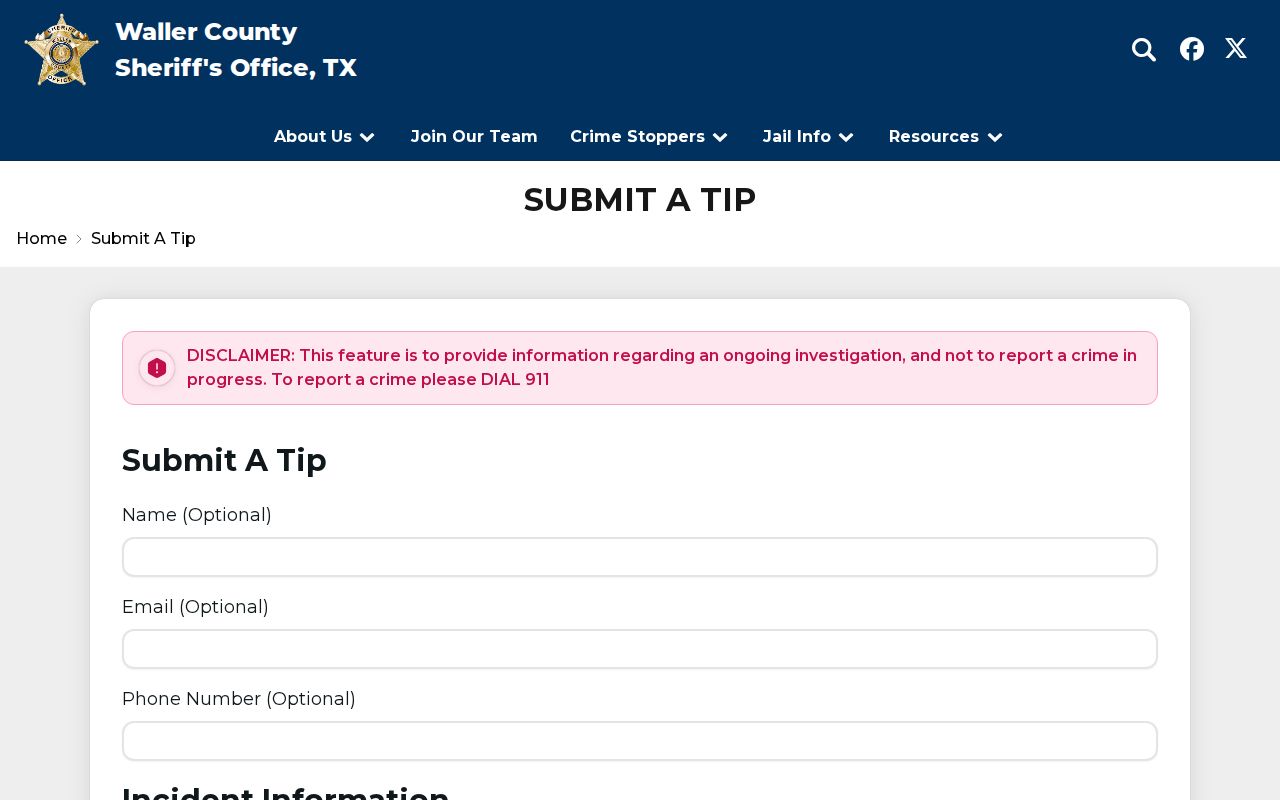Image resolution: width=1280 pixels, height=800 pixels.
Task: Click the SUBMIT A TIP page heading
Action: point(640,200)
